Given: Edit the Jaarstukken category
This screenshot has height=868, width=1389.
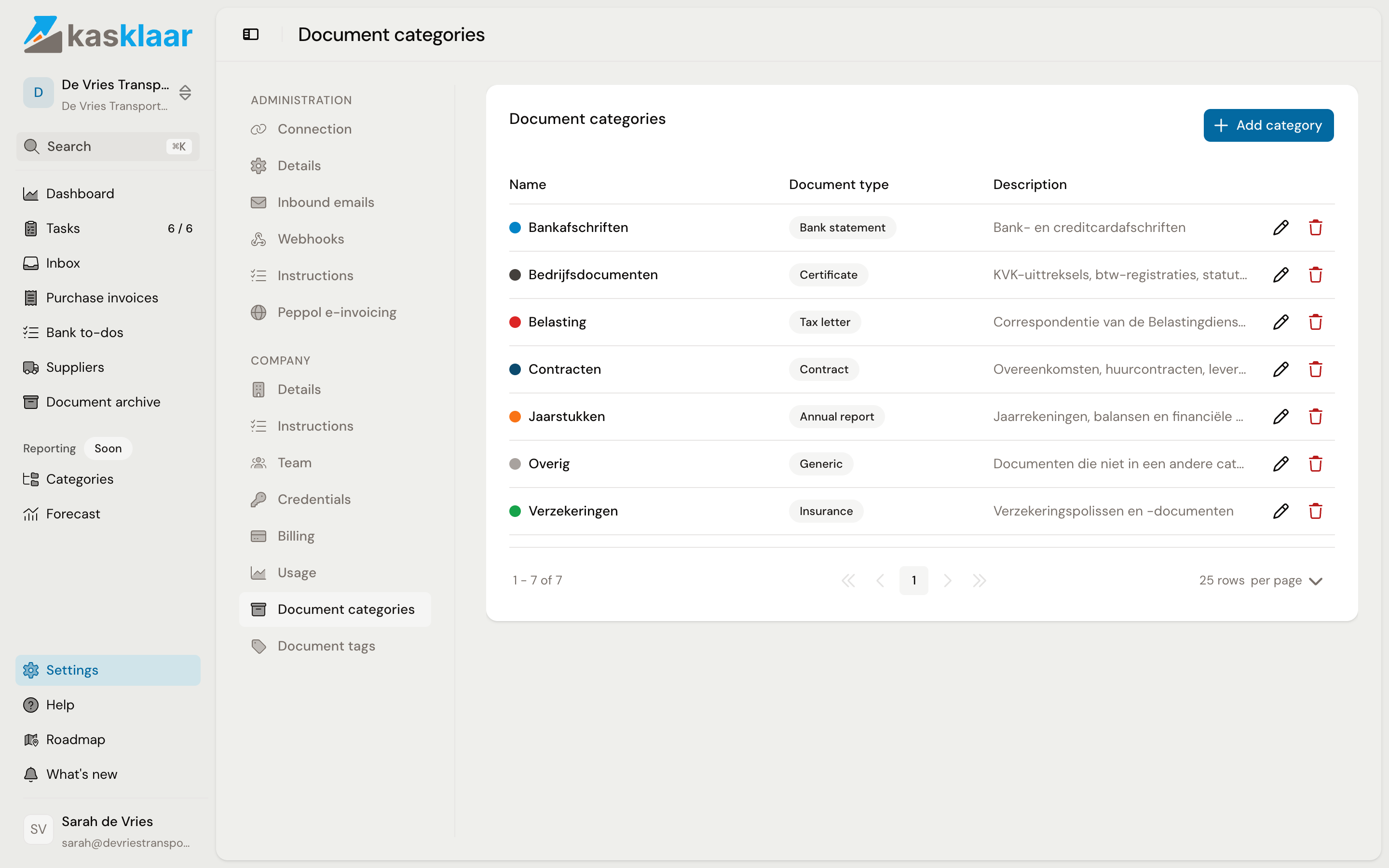Looking at the screenshot, I should click(1280, 416).
